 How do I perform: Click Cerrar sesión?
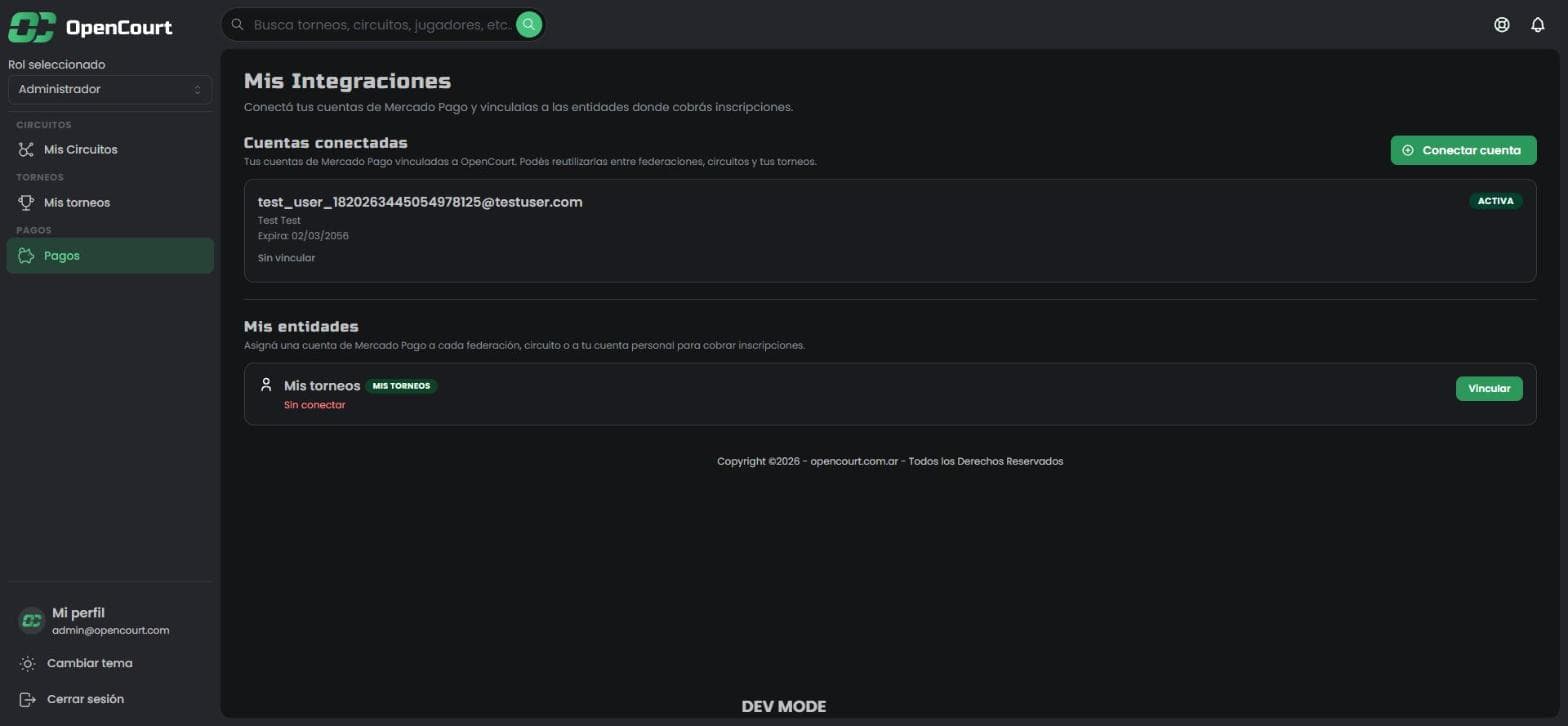coord(110,700)
